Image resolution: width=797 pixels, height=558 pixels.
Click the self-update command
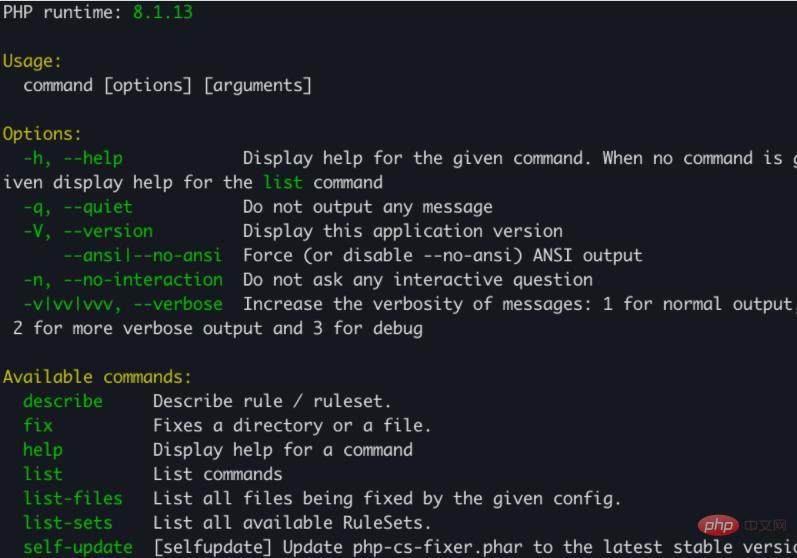(x=78, y=547)
